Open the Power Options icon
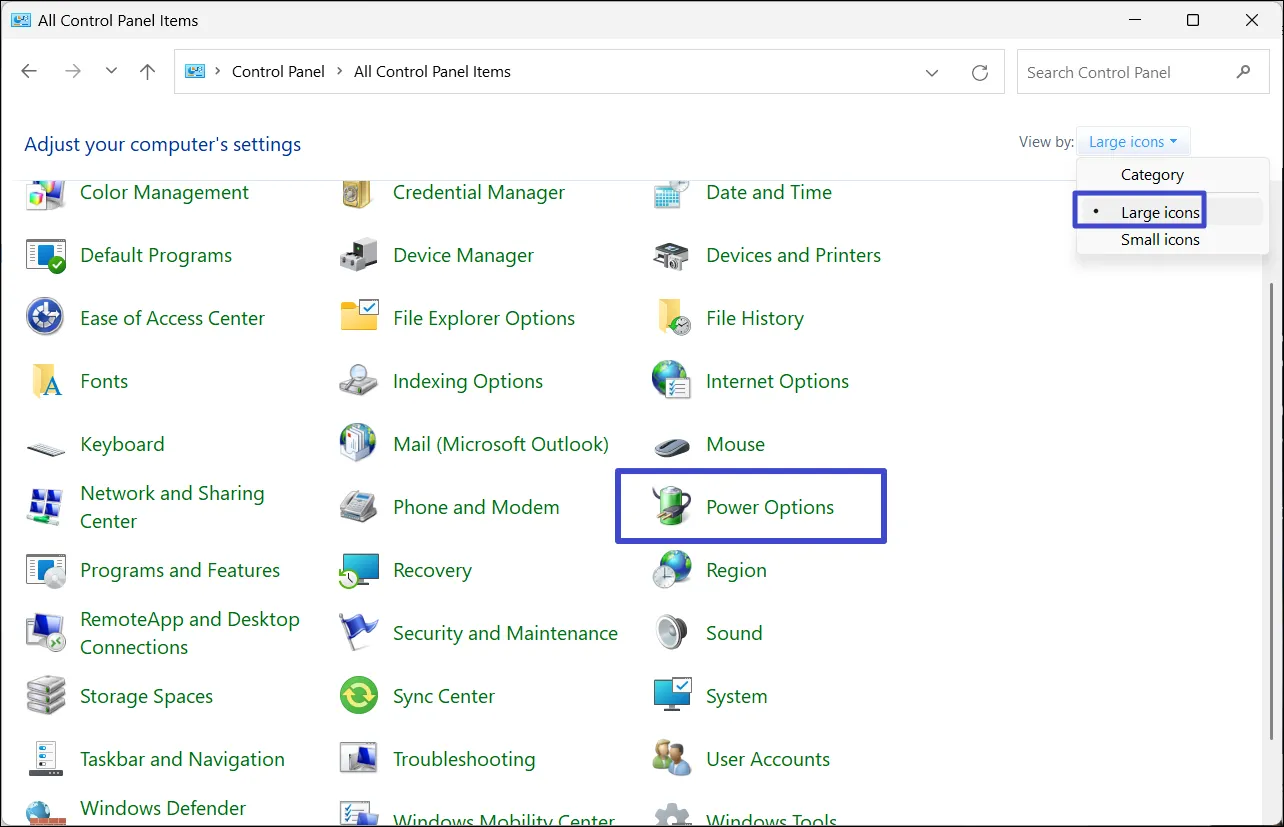Screen dimensions: 1284x827 (x=671, y=507)
